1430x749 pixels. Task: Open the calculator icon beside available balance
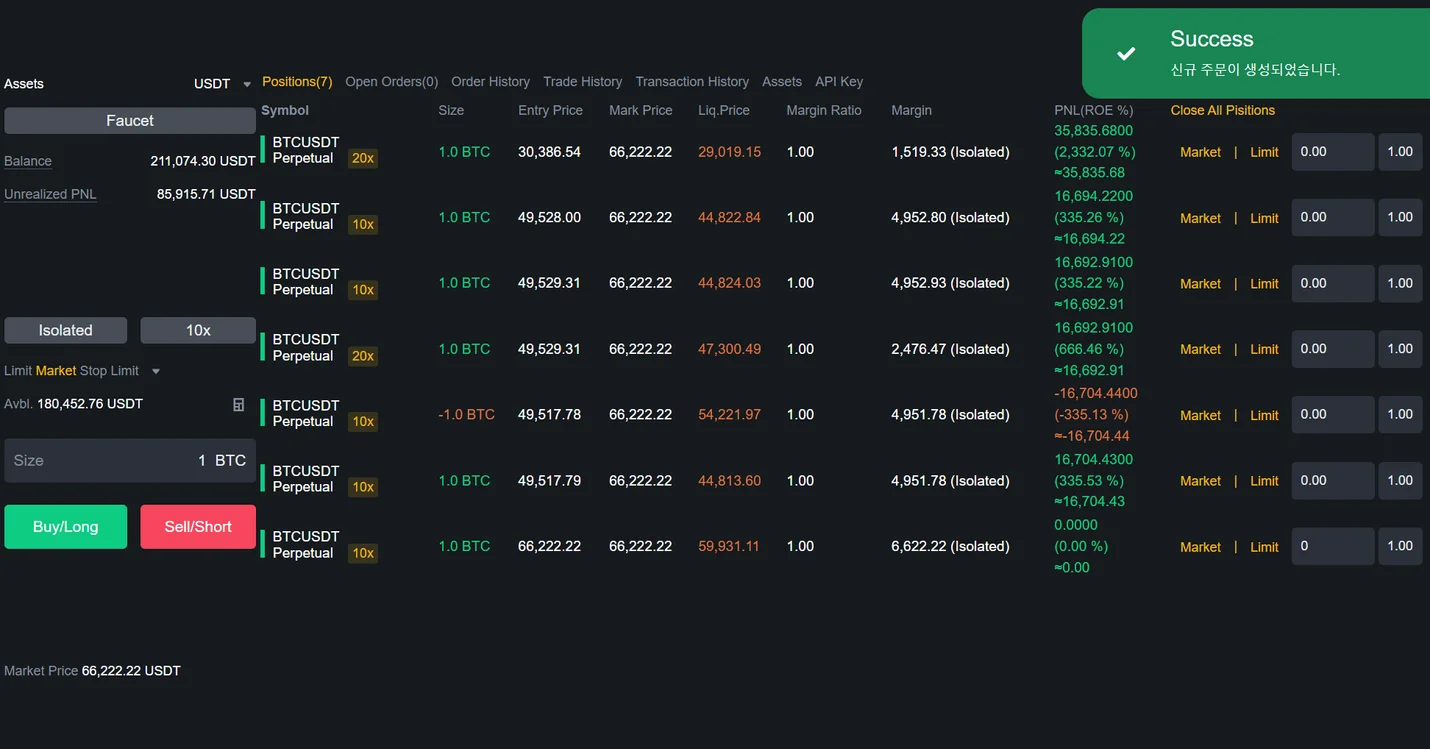tap(238, 405)
